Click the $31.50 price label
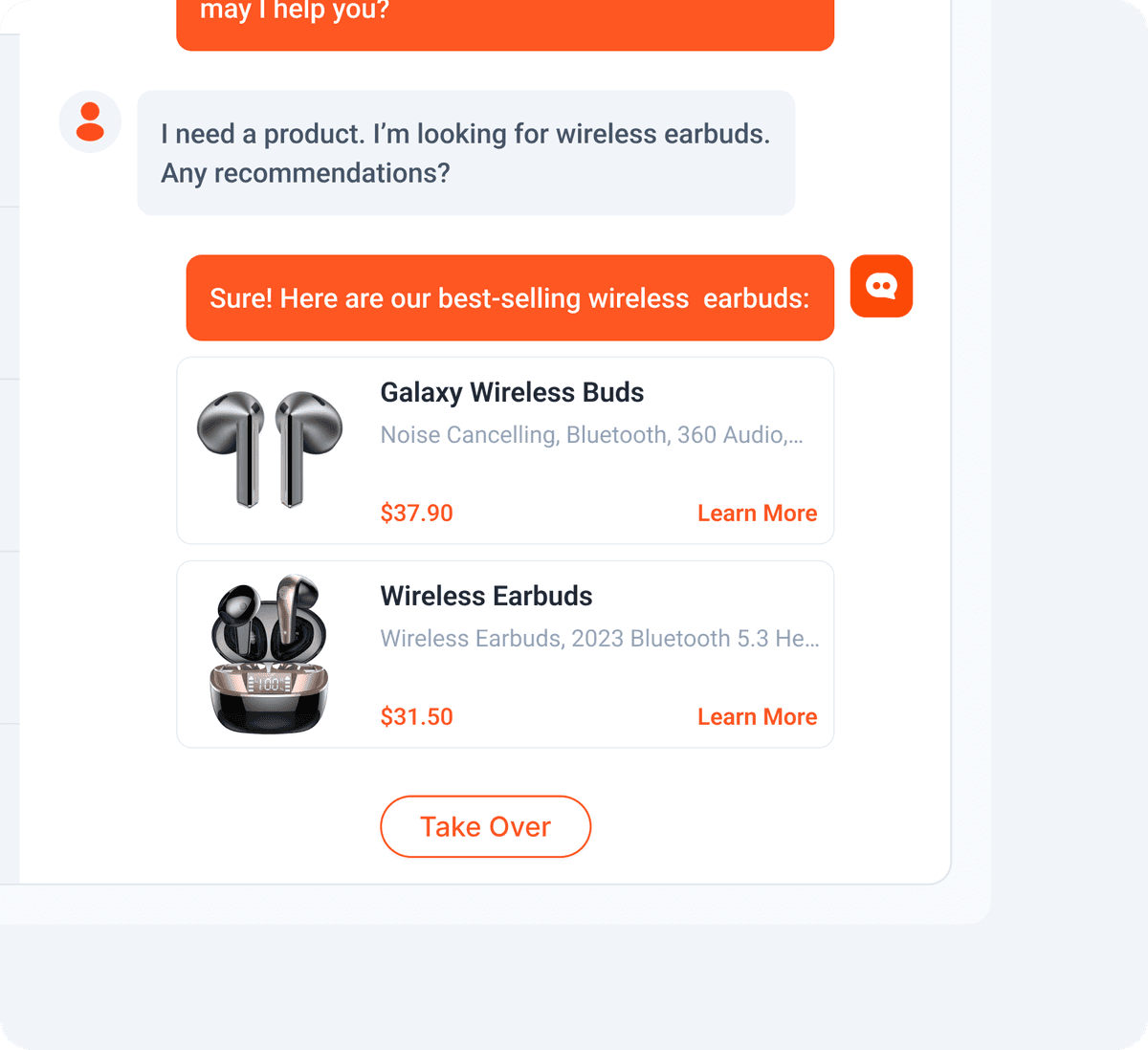Image resolution: width=1148 pixels, height=1050 pixels. pos(416,716)
